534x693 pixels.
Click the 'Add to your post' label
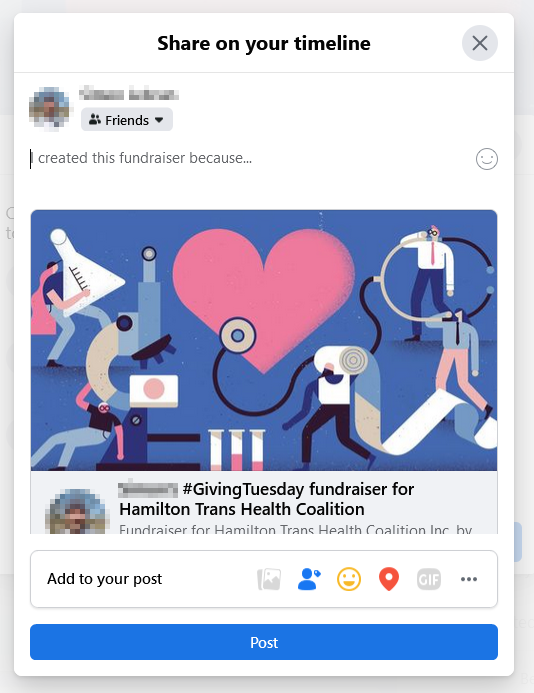(x=105, y=579)
